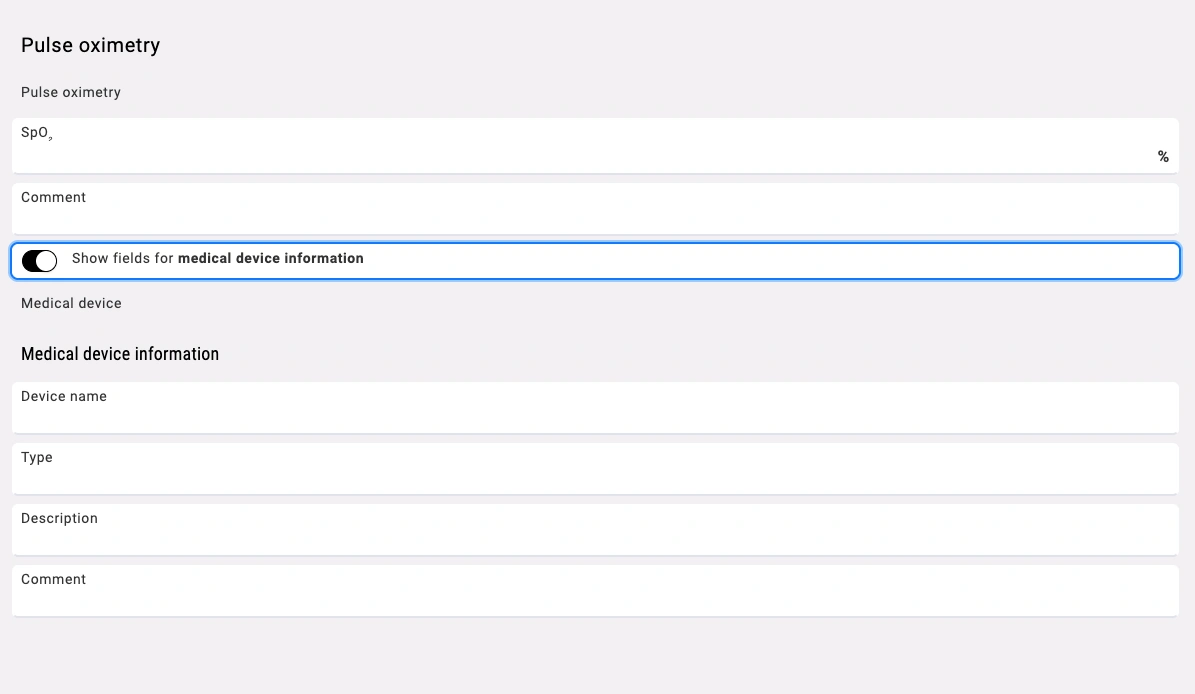1195x694 pixels.
Task: Click into the Description field
Action: point(595,539)
